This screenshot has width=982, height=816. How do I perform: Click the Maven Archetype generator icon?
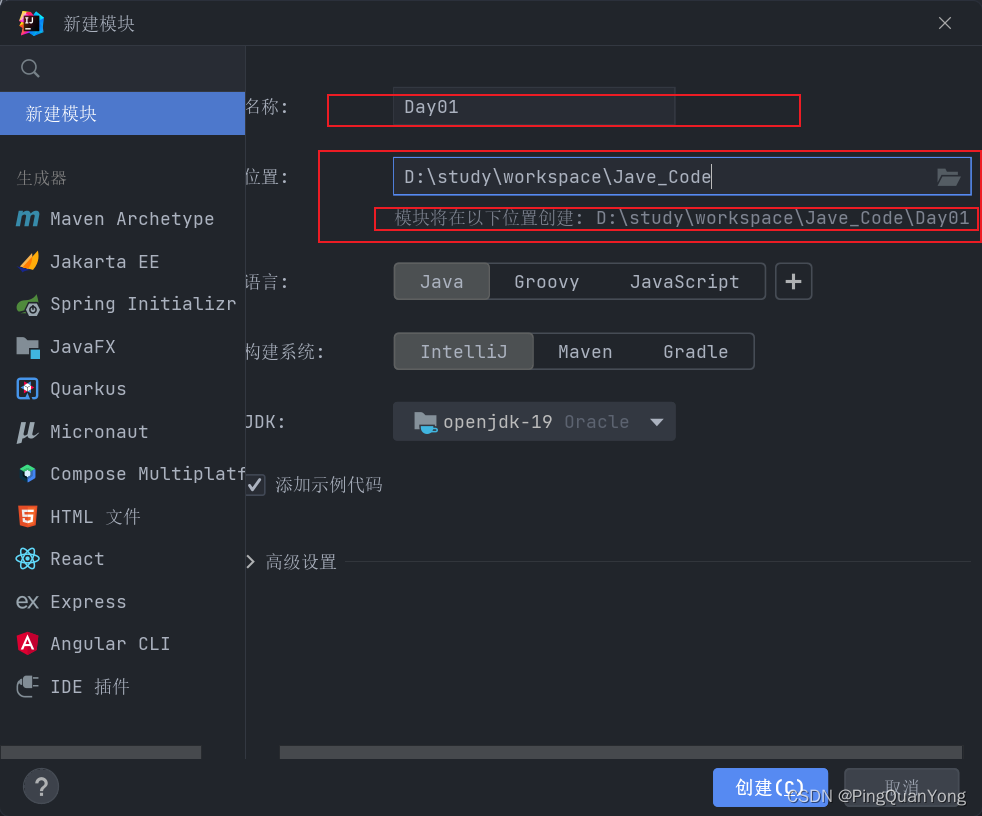tap(28, 219)
